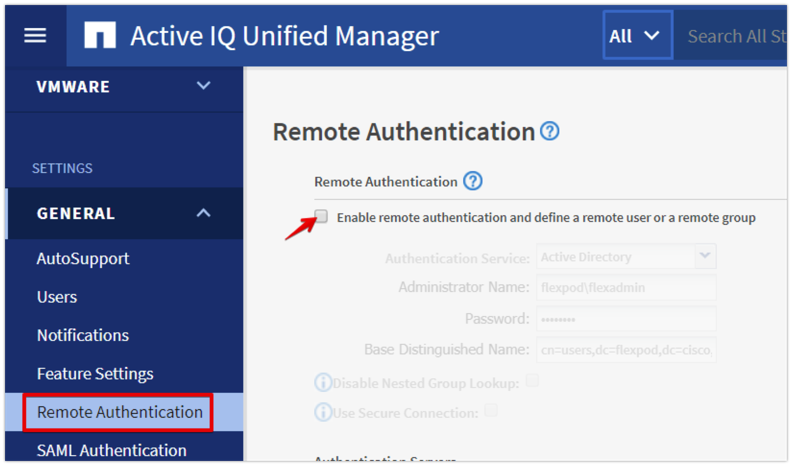Image resolution: width=792 pixels, height=466 pixels.
Task: Click the Administrator Name field
Action: (x=626, y=287)
